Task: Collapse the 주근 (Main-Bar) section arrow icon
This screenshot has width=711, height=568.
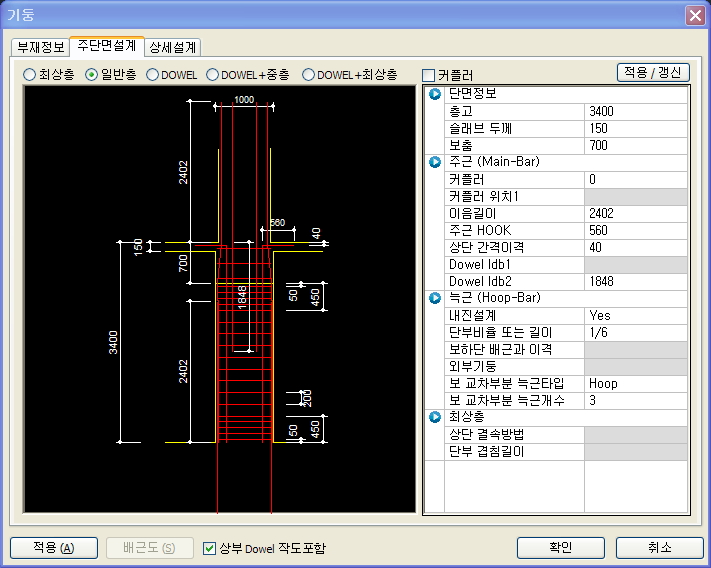Action: coord(435,162)
